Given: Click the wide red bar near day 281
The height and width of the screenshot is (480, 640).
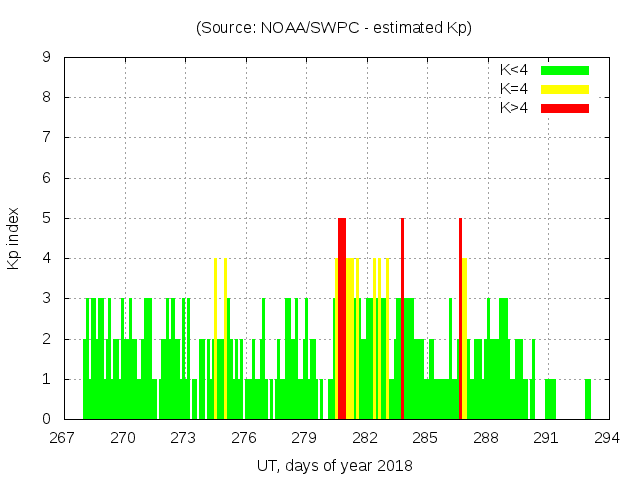Looking at the screenshot, I should [x=342, y=318].
